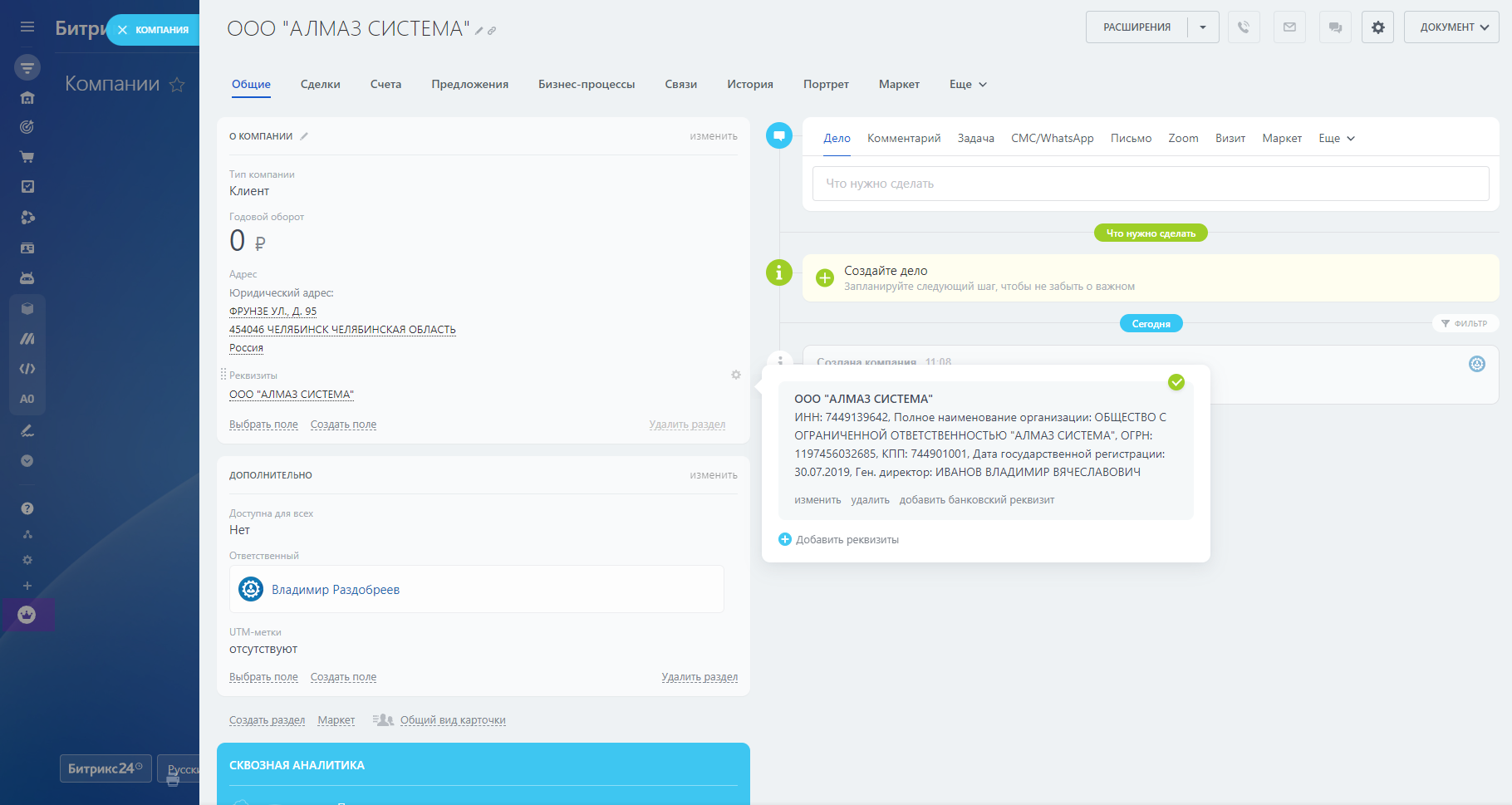Open the Владимир Раздобреев profile link
The height and width of the screenshot is (805, 1512).
[336, 590]
